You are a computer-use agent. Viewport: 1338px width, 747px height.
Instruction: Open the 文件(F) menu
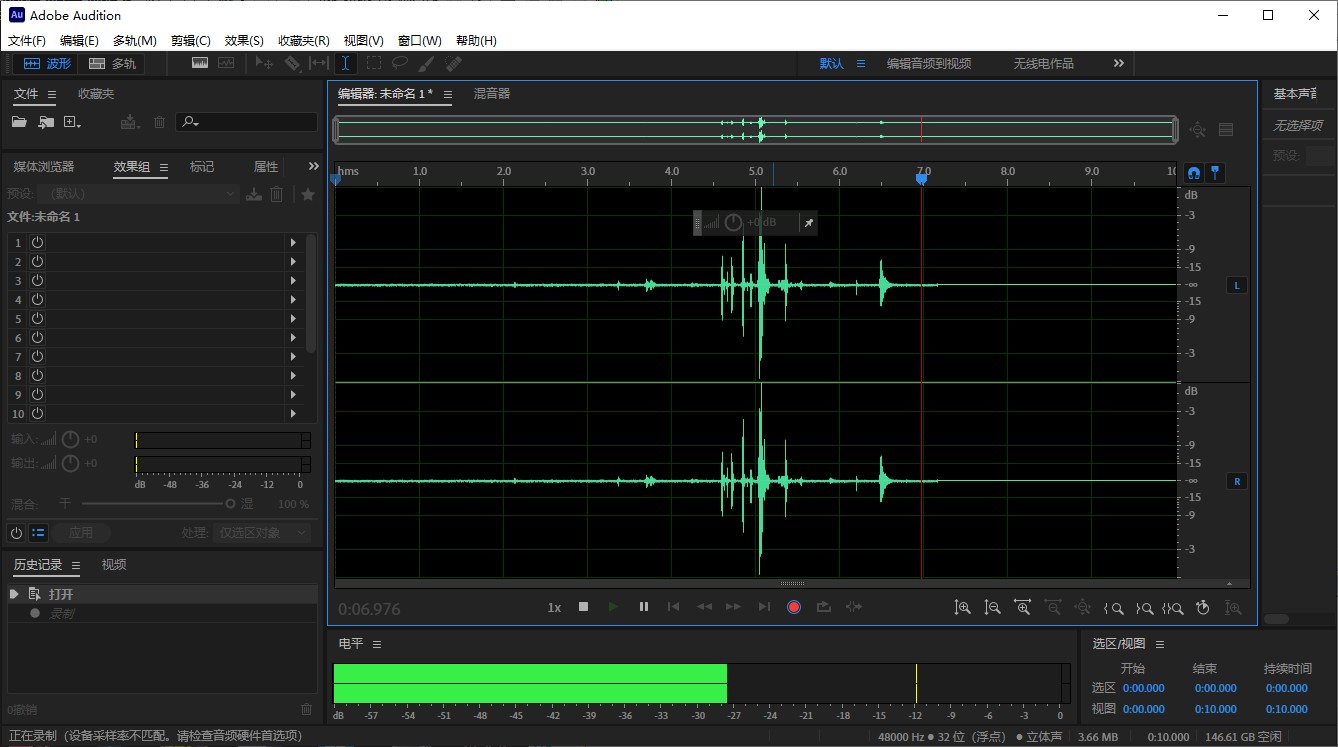coord(27,41)
